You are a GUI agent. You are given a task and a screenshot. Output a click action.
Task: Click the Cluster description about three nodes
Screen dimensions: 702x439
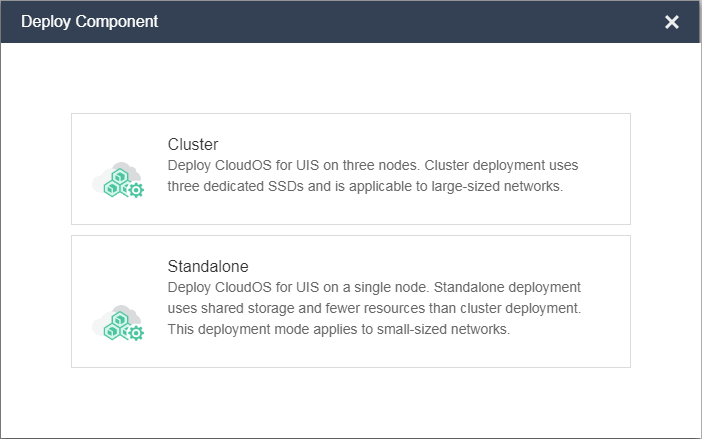click(x=373, y=165)
